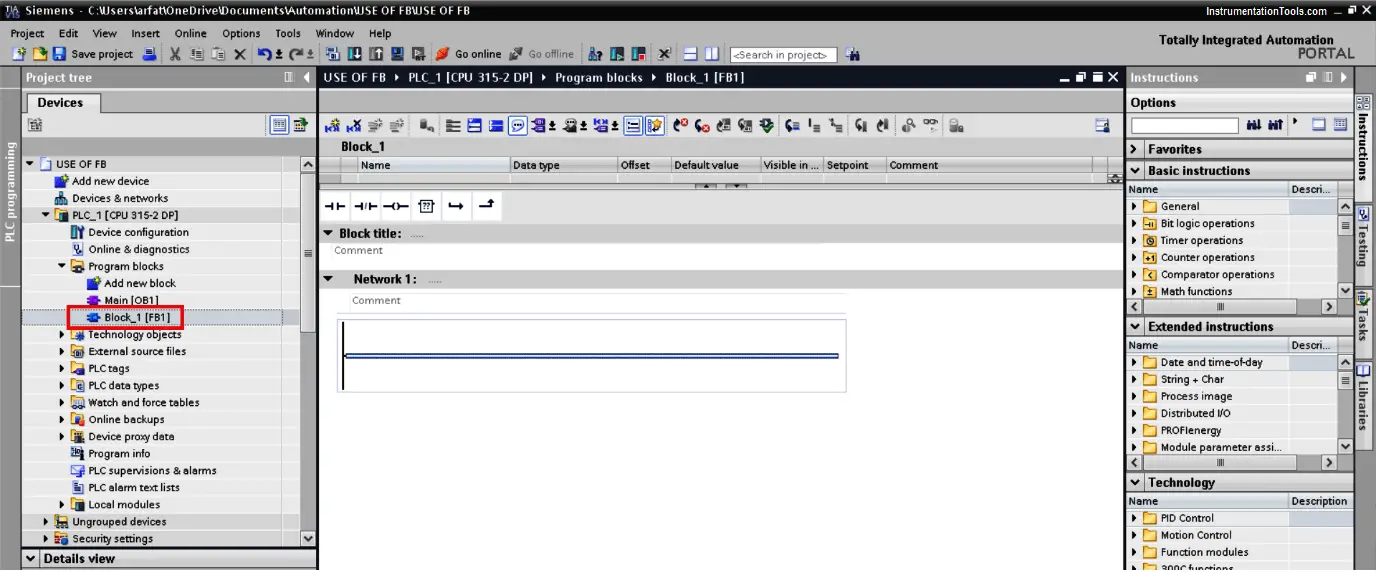The width and height of the screenshot is (1376, 572).
Task: Open the Options menu
Action: (x=241, y=33)
